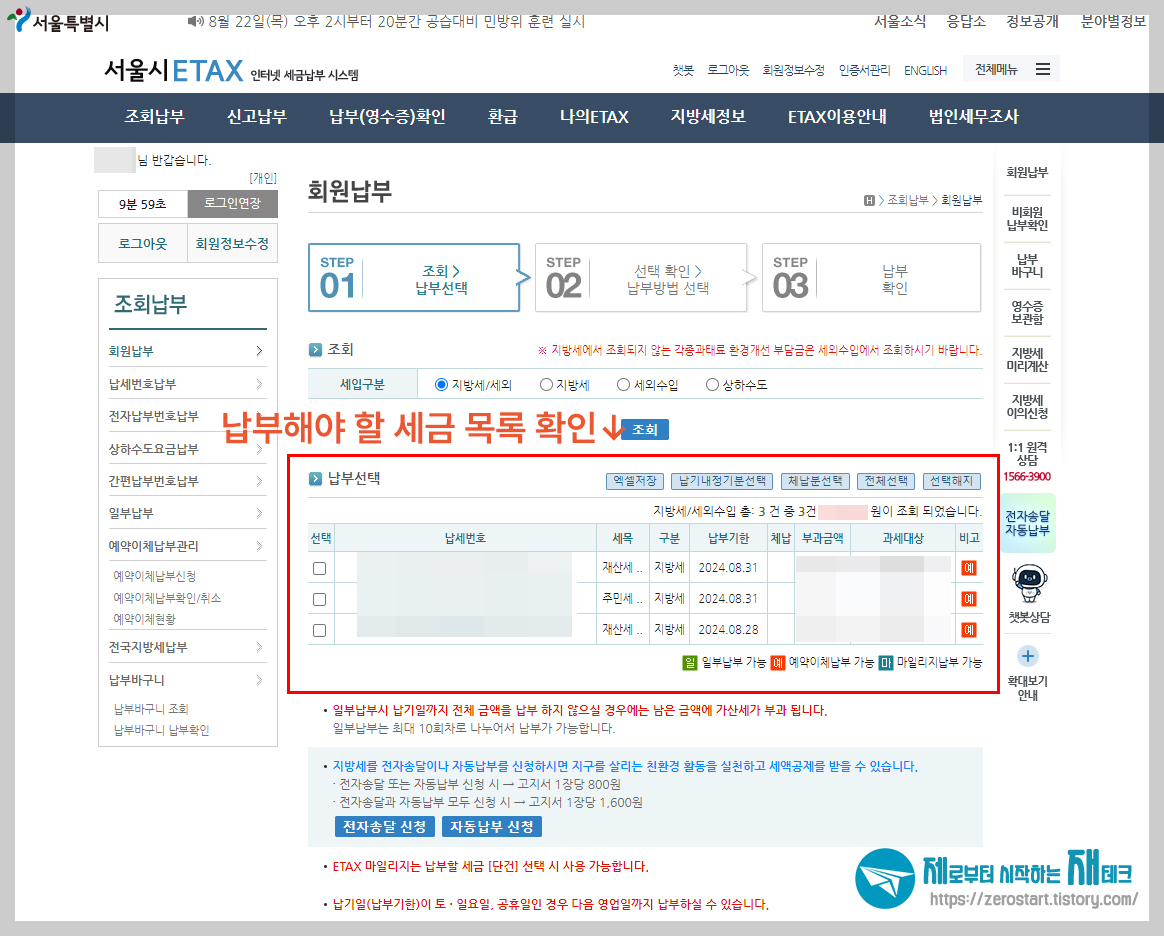Expand the 일부납부 sidebar arrow
The image size is (1164, 936).
(x=259, y=513)
